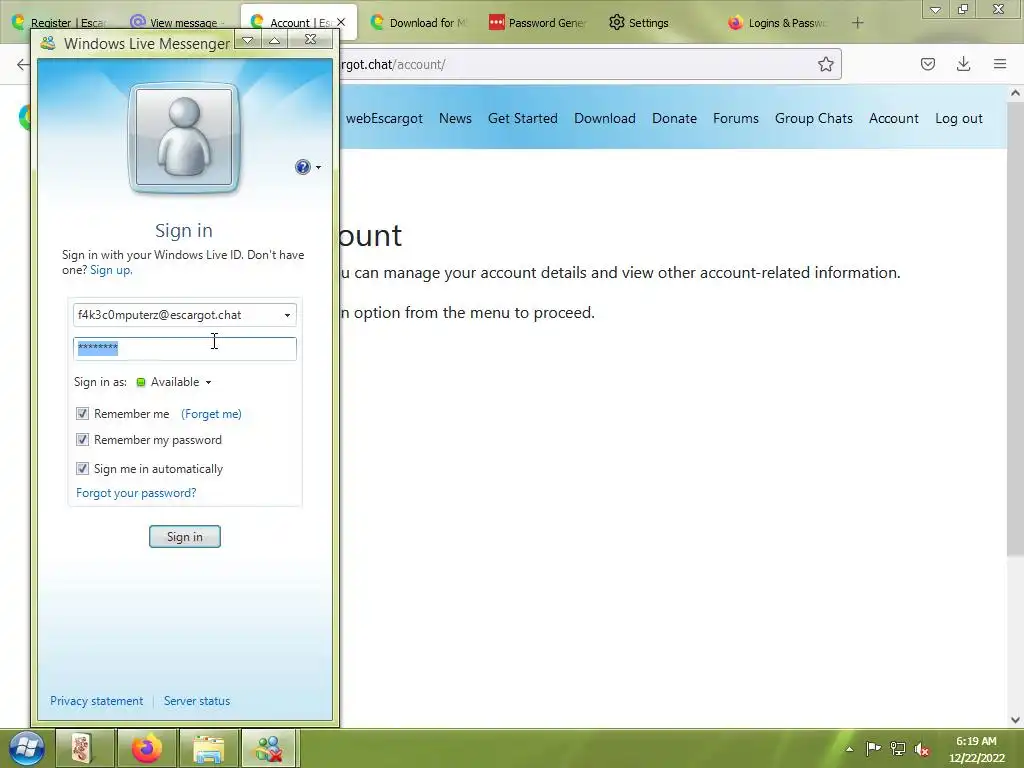Click the Messenger maximize up-arrow button
1024x768 pixels.
point(275,40)
